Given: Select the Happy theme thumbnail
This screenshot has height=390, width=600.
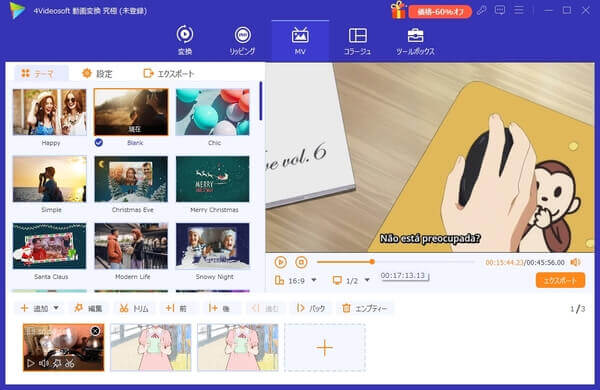Looking at the screenshot, I should 50,112.
